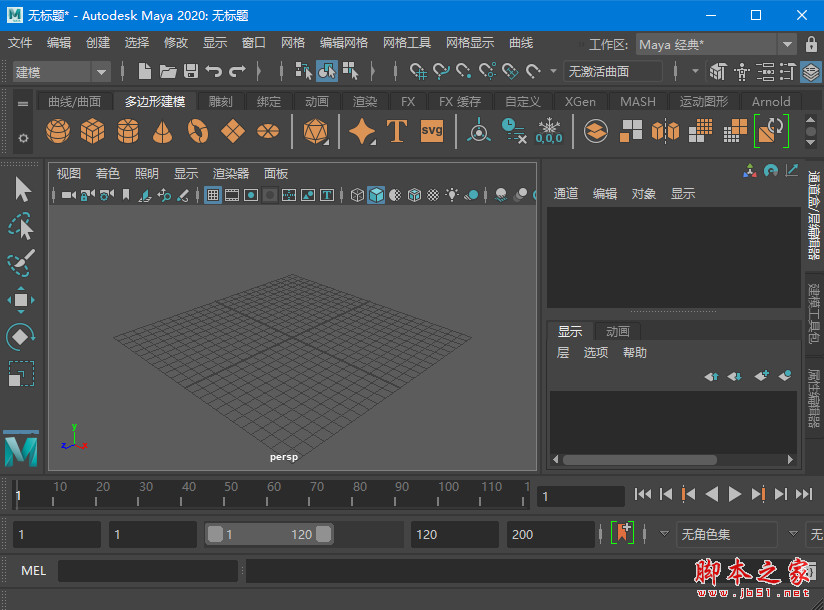The height and width of the screenshot is (610, 824).
Task: Click the polygon sphere shelf icon
Action: [59, 132]
